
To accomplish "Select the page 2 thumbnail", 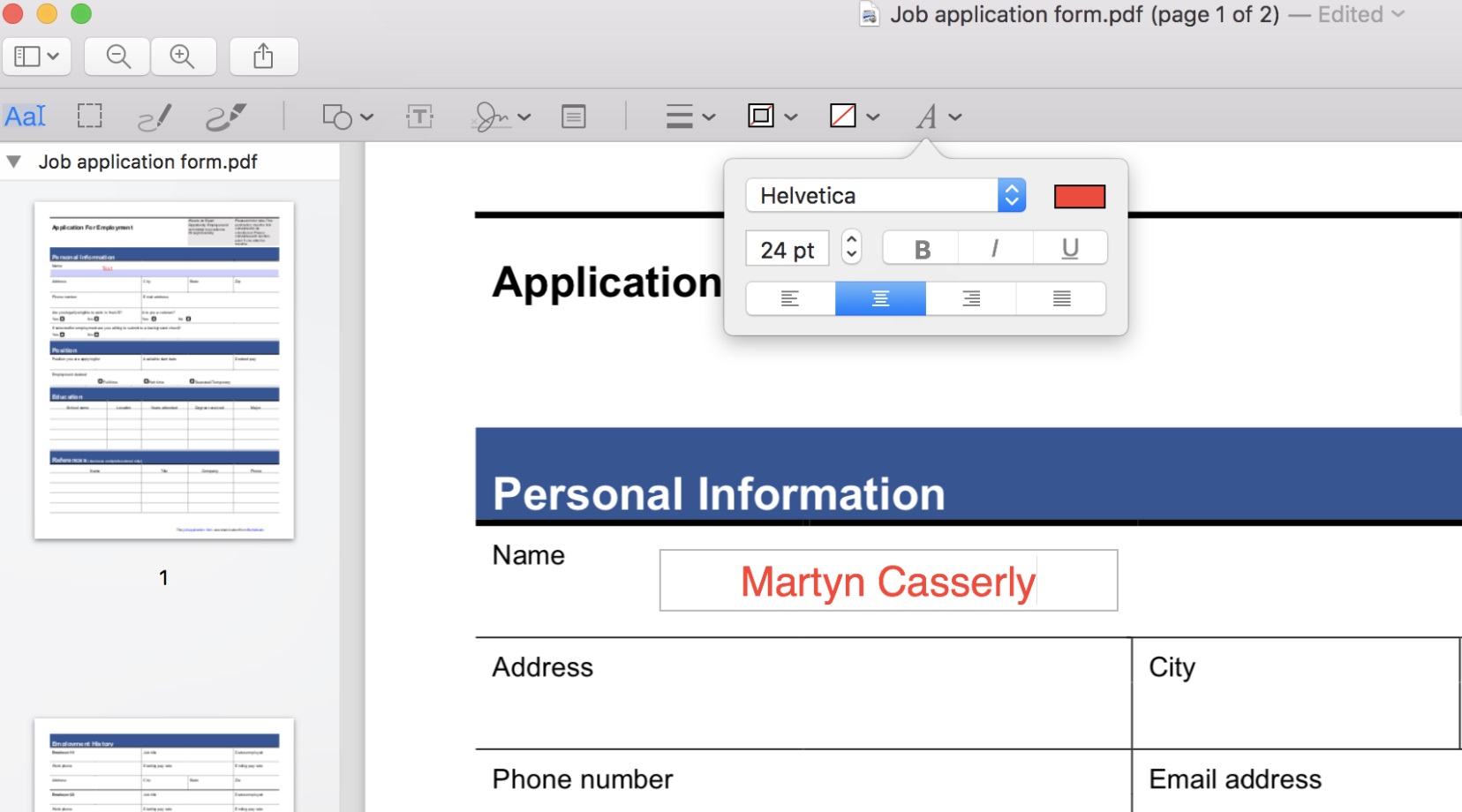I will tap(164, 764).
